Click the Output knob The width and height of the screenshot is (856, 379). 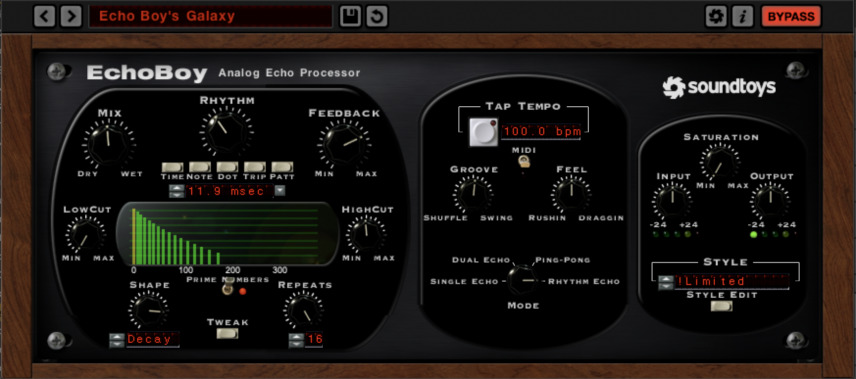[x=770, y=201]
